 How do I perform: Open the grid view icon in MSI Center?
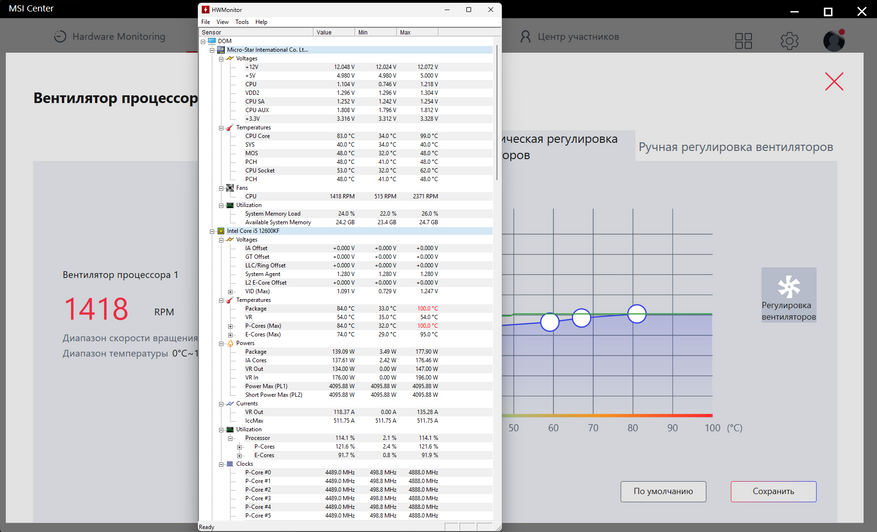tap(743, 40)
